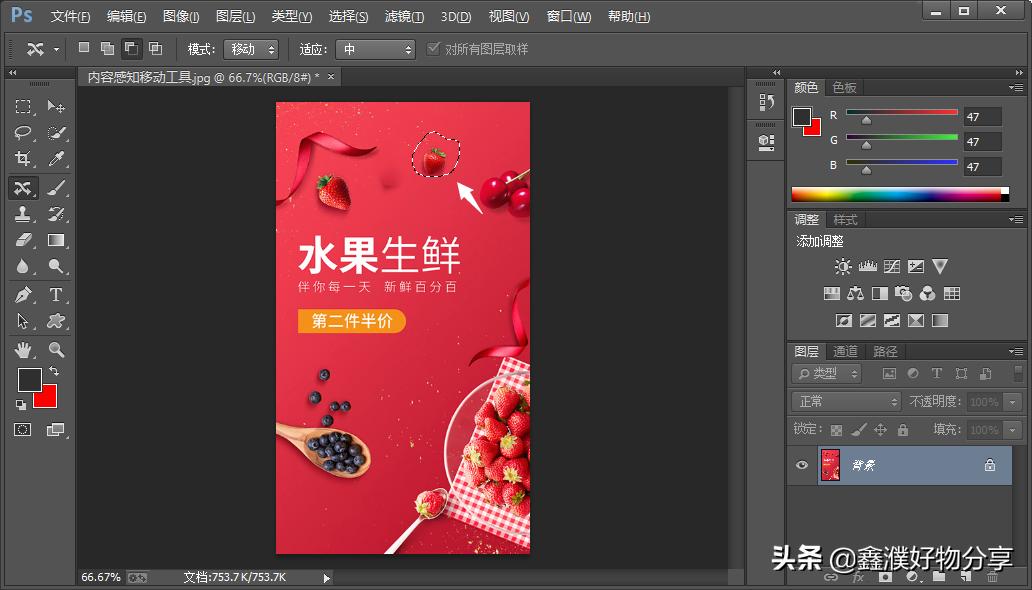Select the Crop tool
The image size is (1032, 590).
[x=24, y=160]
